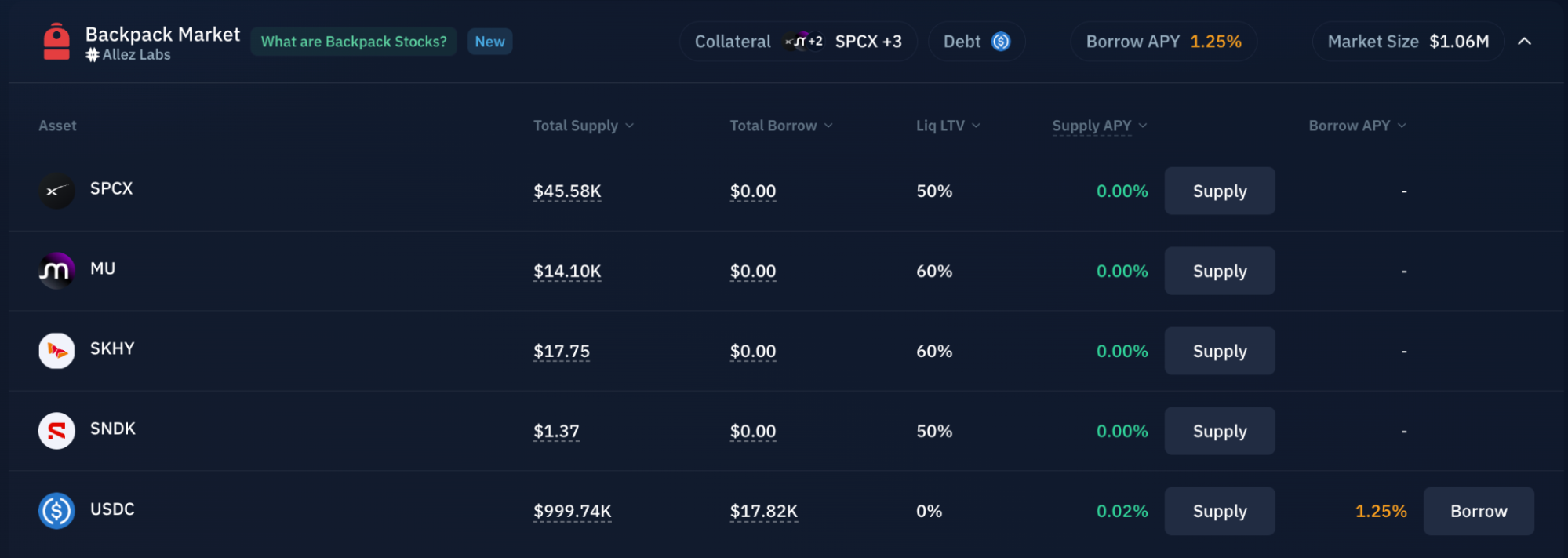Sort by Liq LTV column
Image resolution: width=1568 pixels, height=558 pixels.
(x=948, y=126)
